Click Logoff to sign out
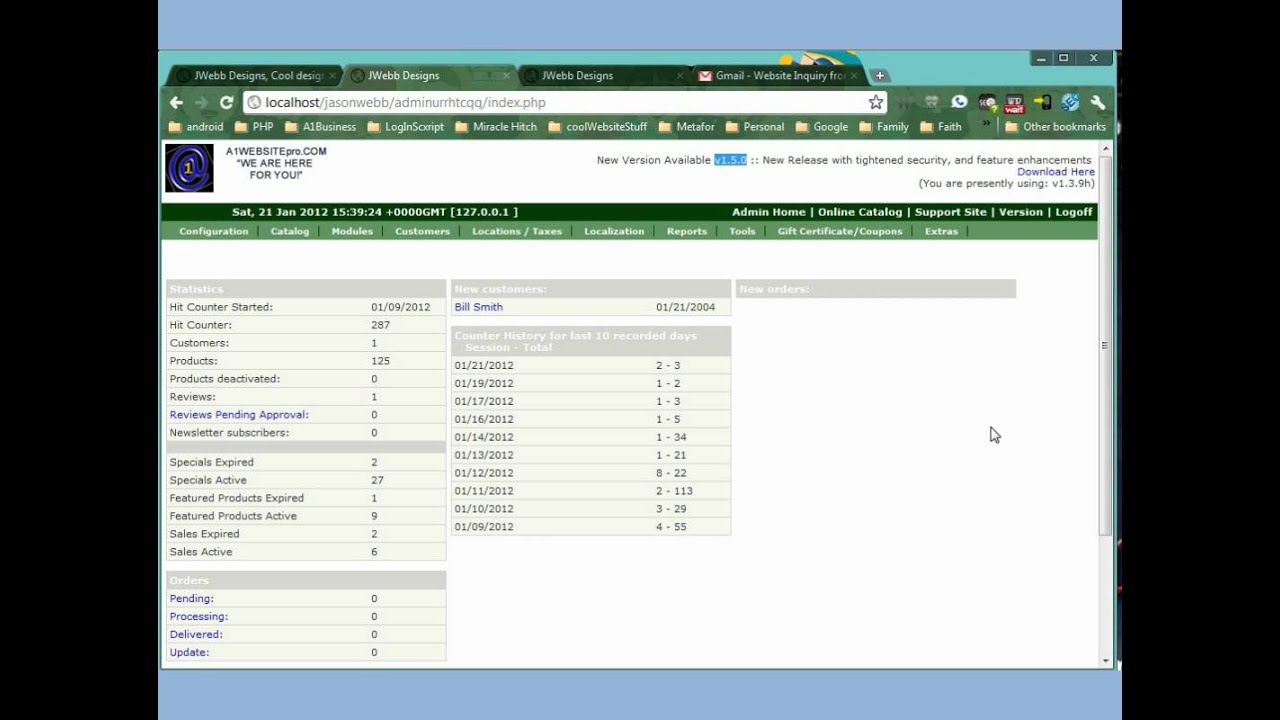The image size is (1280, 720). pyautogui.click(x=1074, y=212)
